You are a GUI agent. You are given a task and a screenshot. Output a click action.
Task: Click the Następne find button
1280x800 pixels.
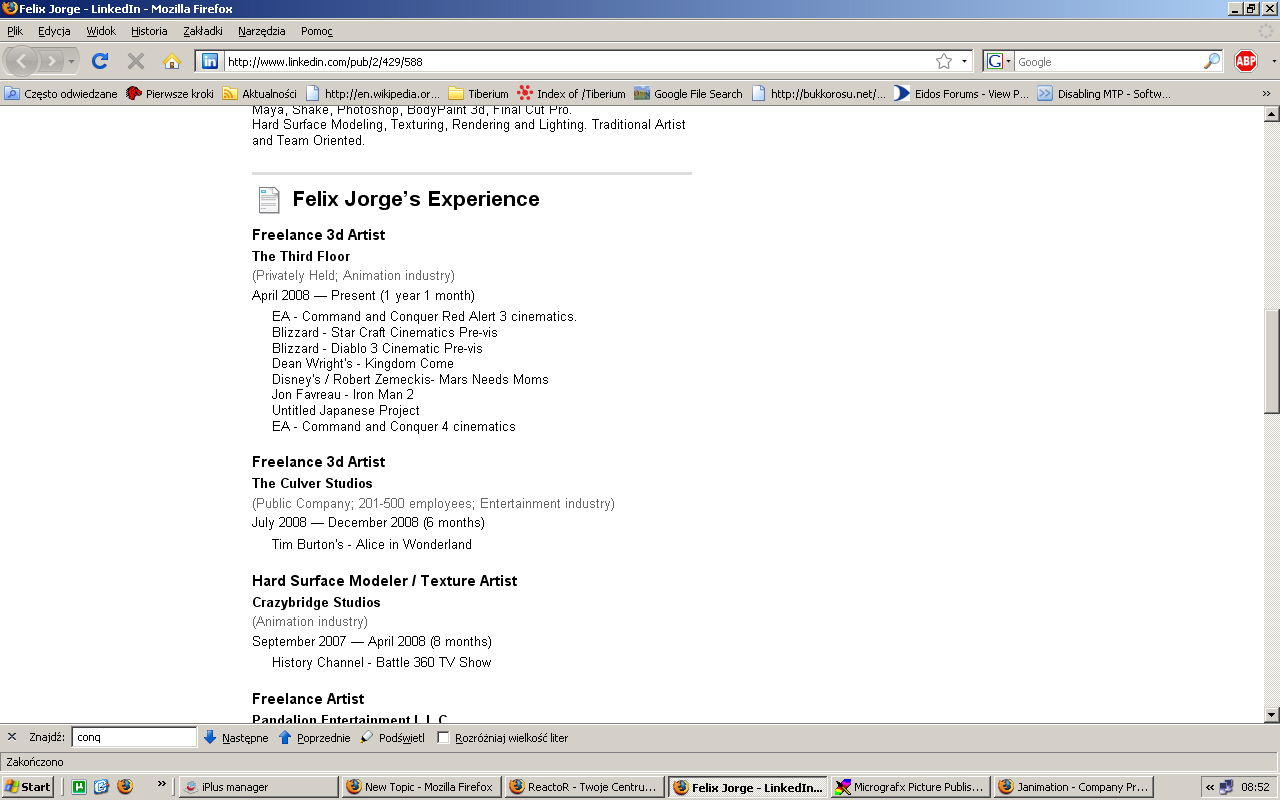(x=236, y=738)
